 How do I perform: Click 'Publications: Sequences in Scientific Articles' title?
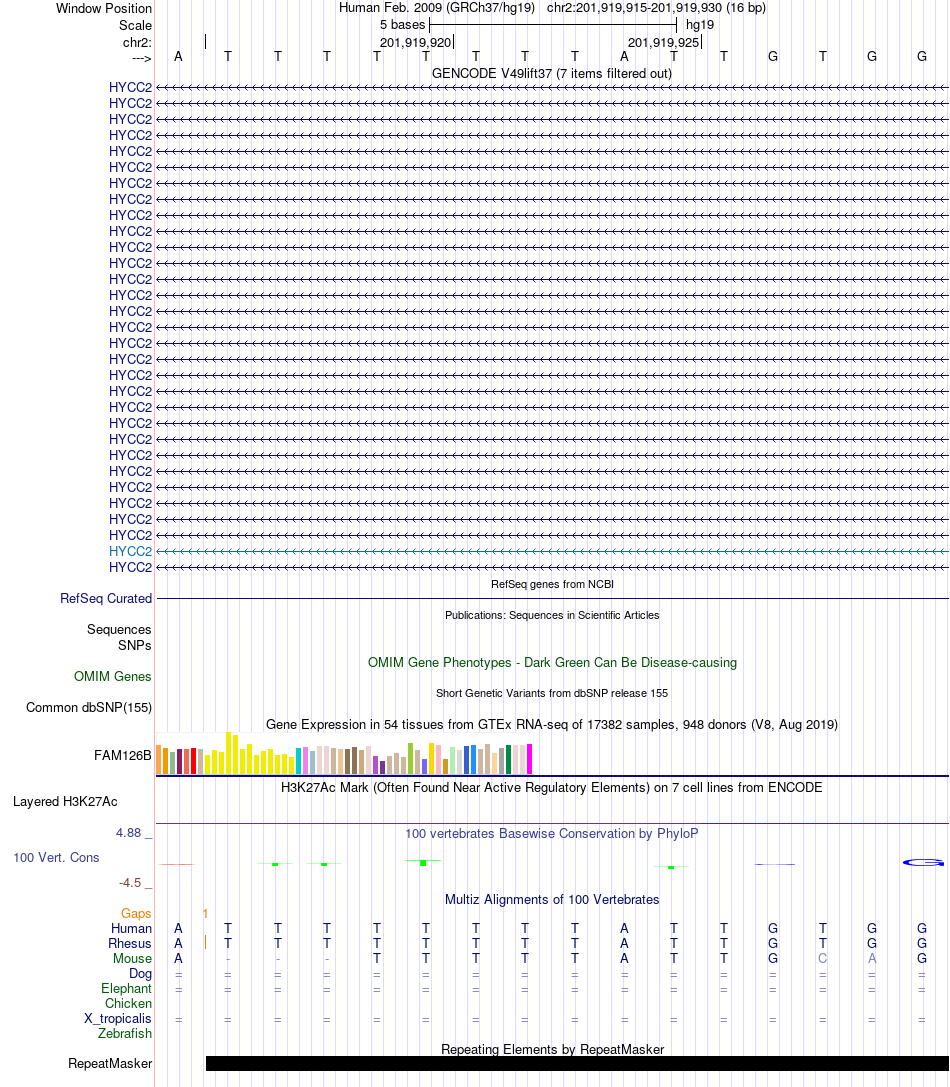pyautogui.click(x=552, y=615)
